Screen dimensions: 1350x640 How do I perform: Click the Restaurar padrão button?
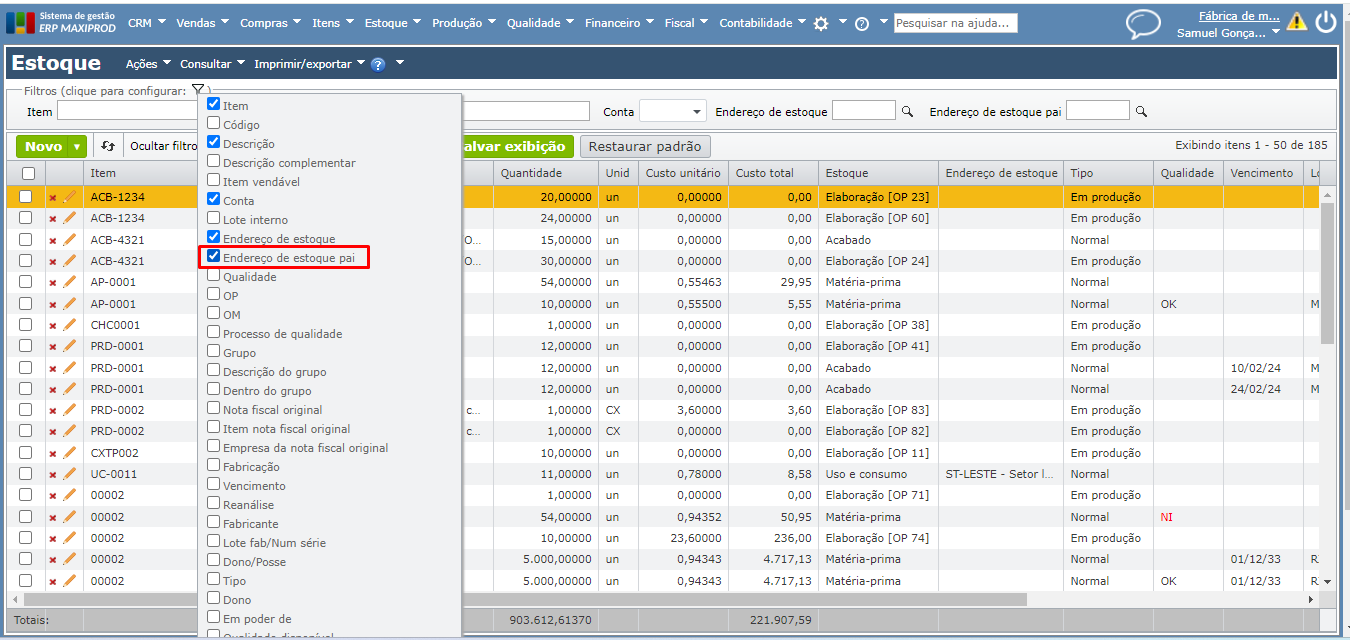(645, 147)
